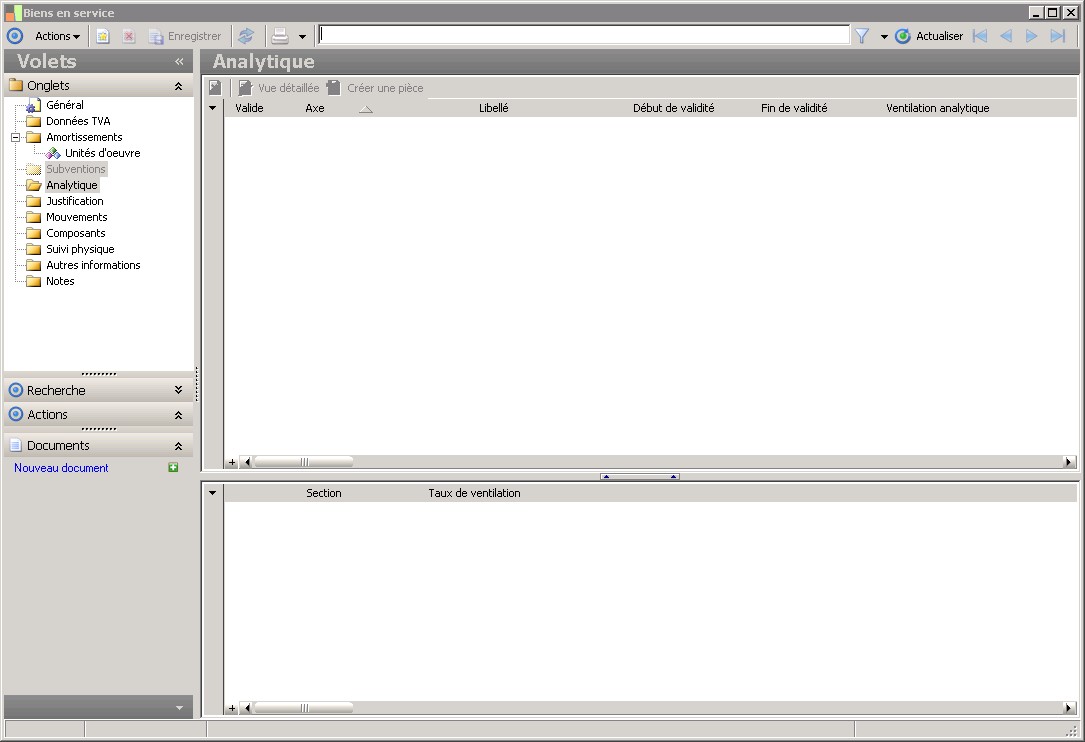1085x742 pixels.
Task: Click the splitter collapse handle between grids
Action: (639, 476)
